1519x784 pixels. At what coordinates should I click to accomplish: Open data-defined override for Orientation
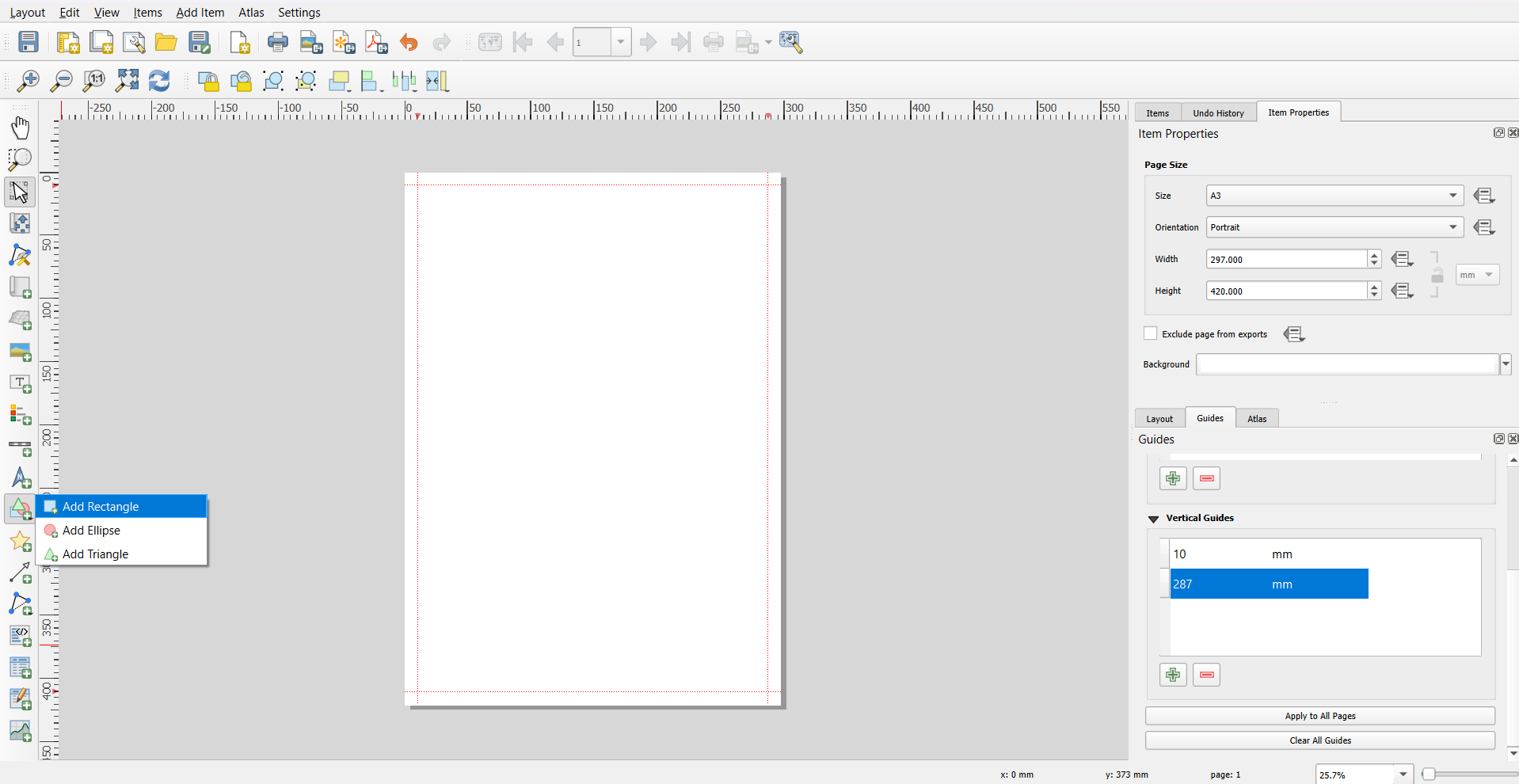pos(1483,227)
